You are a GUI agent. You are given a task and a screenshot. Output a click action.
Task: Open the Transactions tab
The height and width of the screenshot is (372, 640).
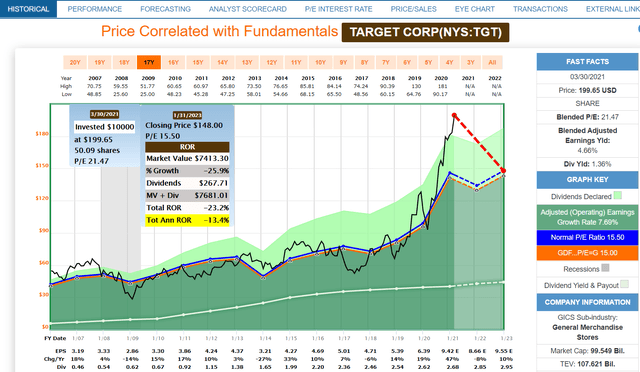click(x=540, y=9)
